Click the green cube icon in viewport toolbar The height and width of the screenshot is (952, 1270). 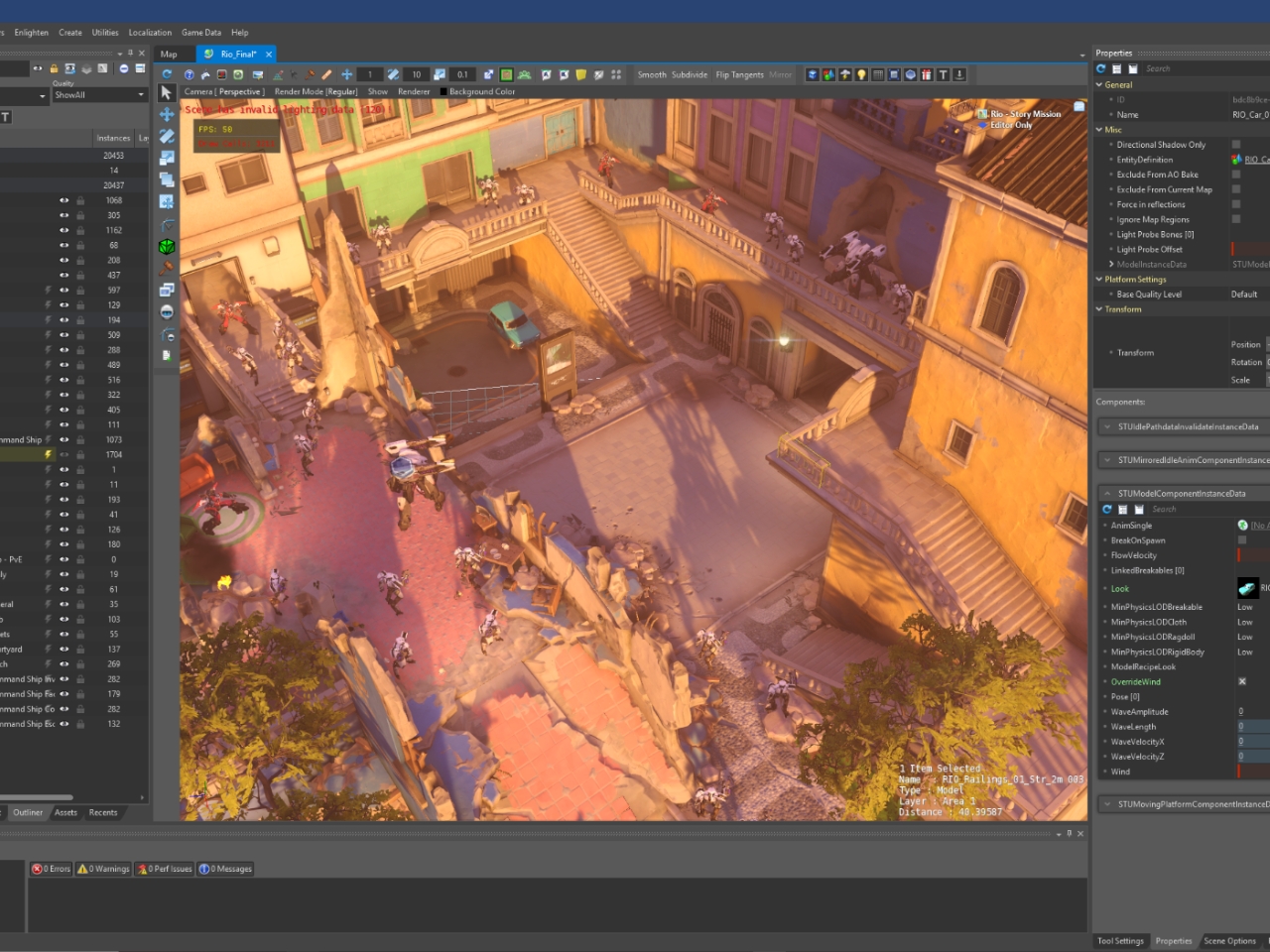coord(167,246)
